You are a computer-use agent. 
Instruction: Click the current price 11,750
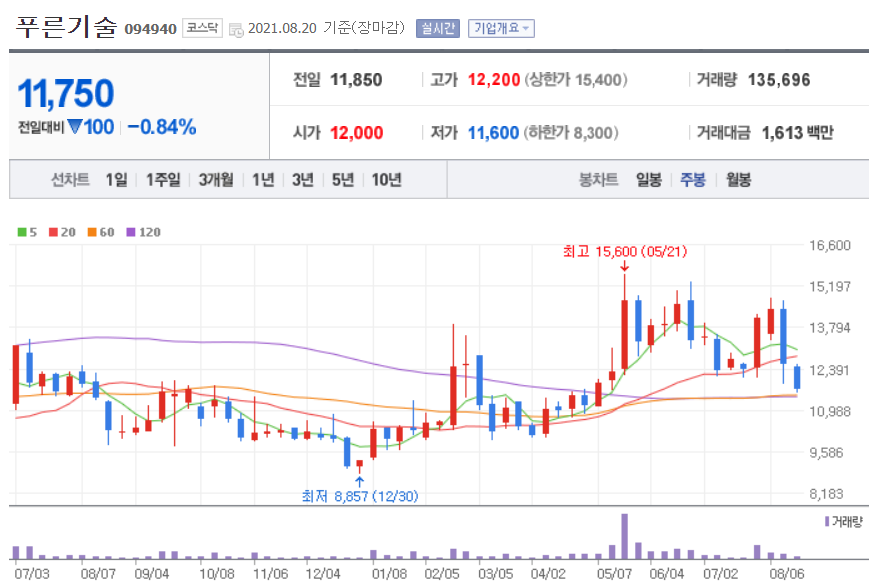[x=66, y=93]
